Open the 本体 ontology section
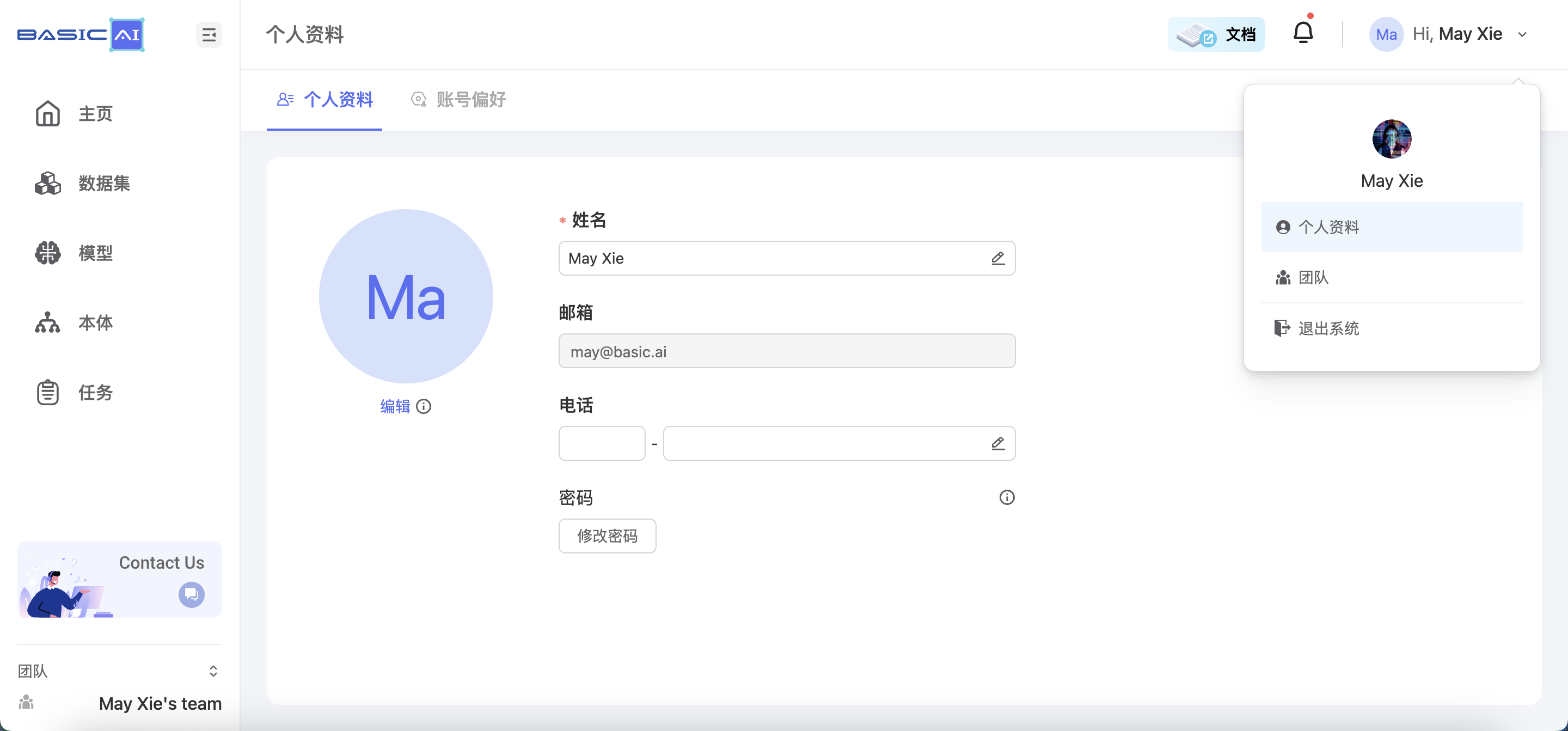Viewport: 1568px width, 731px height. coord(73,323)
